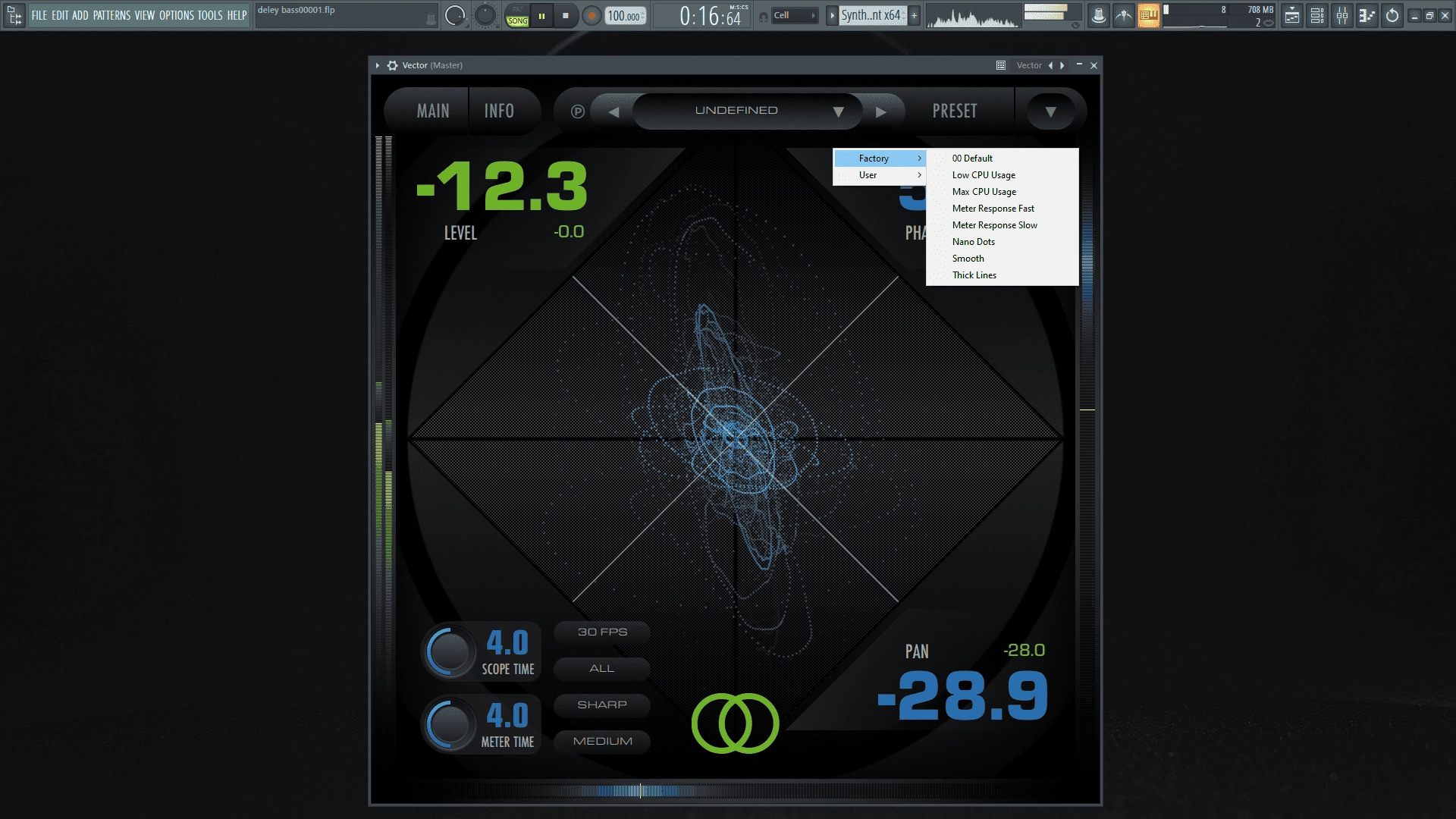
Task: Select the Smooth preset
Action: 1003,259
